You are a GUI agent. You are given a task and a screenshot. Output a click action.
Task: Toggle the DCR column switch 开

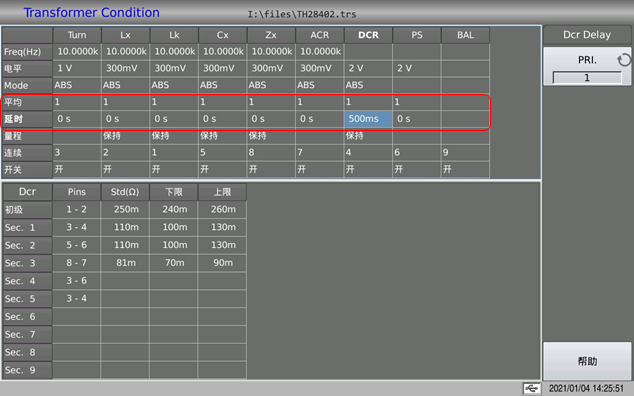pos(368,169)
